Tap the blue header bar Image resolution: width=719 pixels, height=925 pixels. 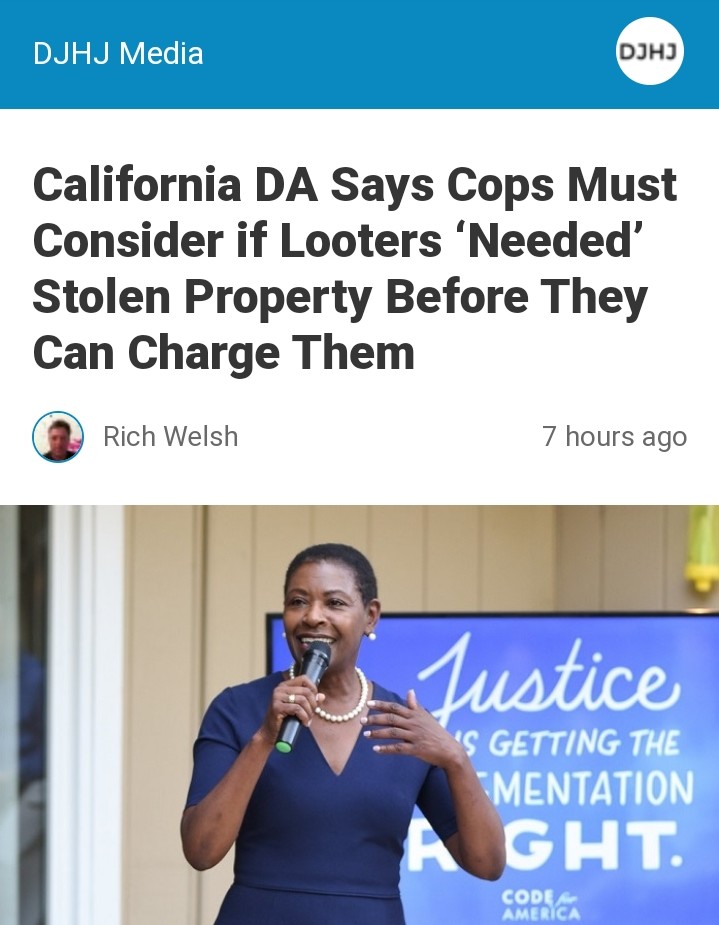click(359, 54)
